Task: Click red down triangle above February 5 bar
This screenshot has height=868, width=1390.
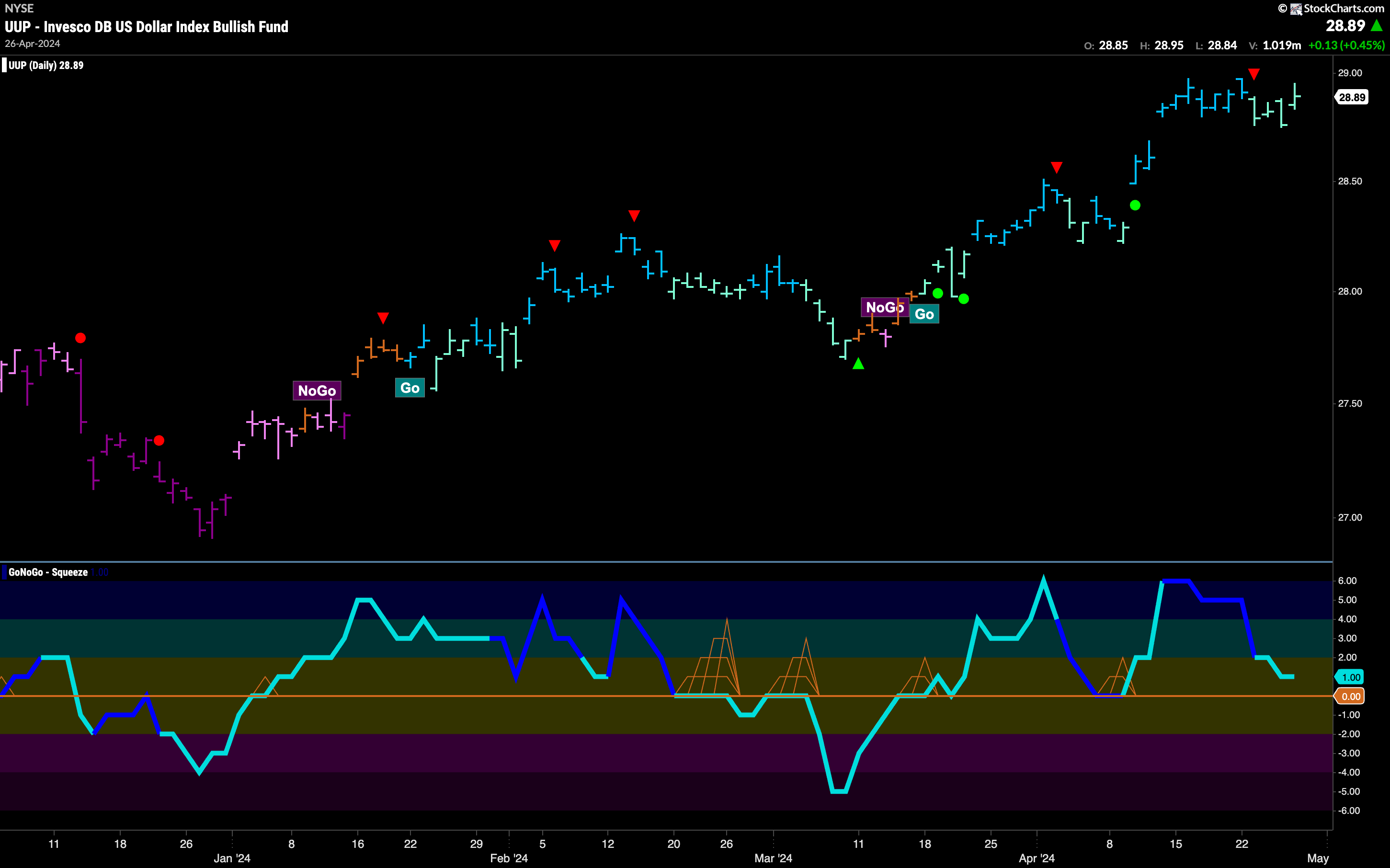Action: [554, 246]
